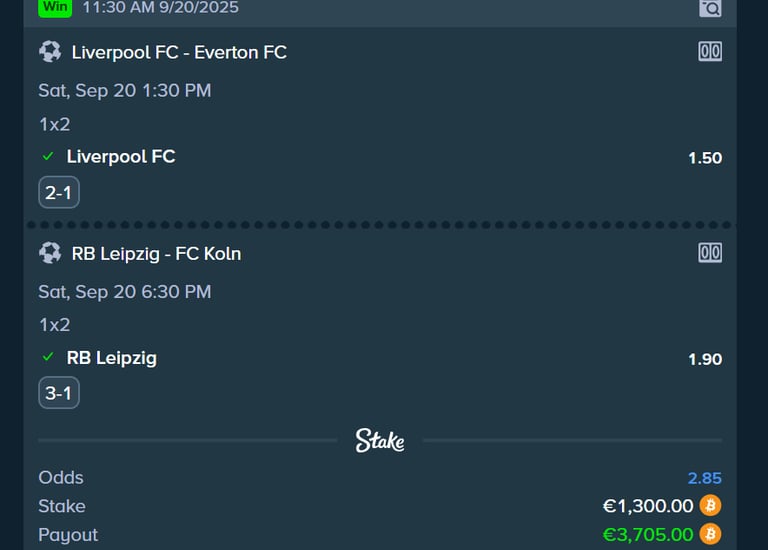Click the Stake logo in the divider

380,440
